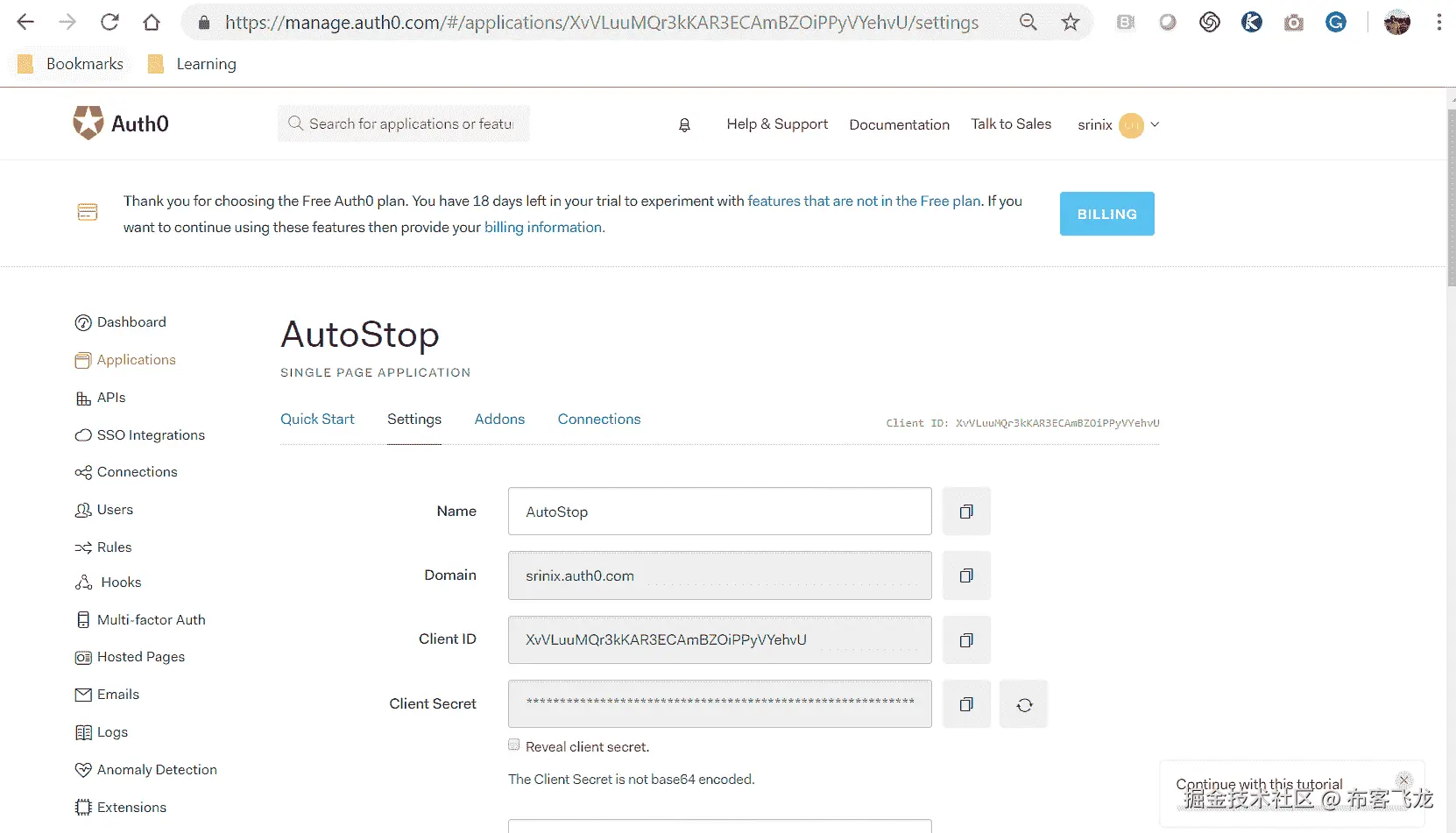1456x833 pixels.
Task: Reload the page with the refresh icon
Action: coord(110,22)
